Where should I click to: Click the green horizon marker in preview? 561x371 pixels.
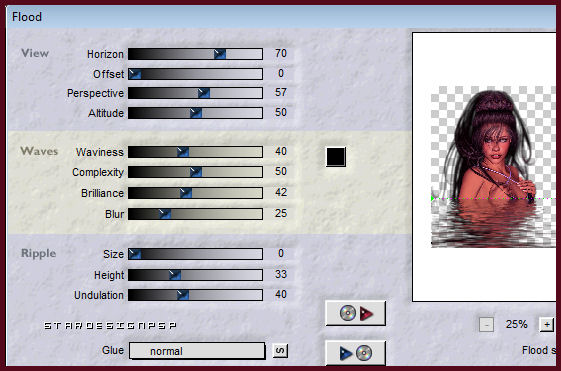pos(433,198)
